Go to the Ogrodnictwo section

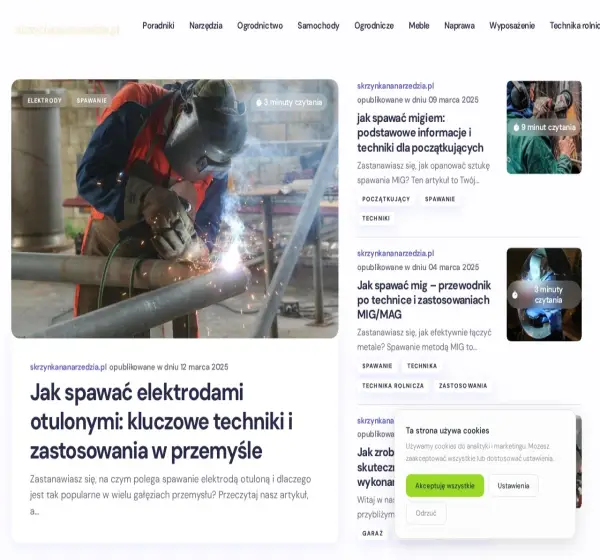coord(260,26)
